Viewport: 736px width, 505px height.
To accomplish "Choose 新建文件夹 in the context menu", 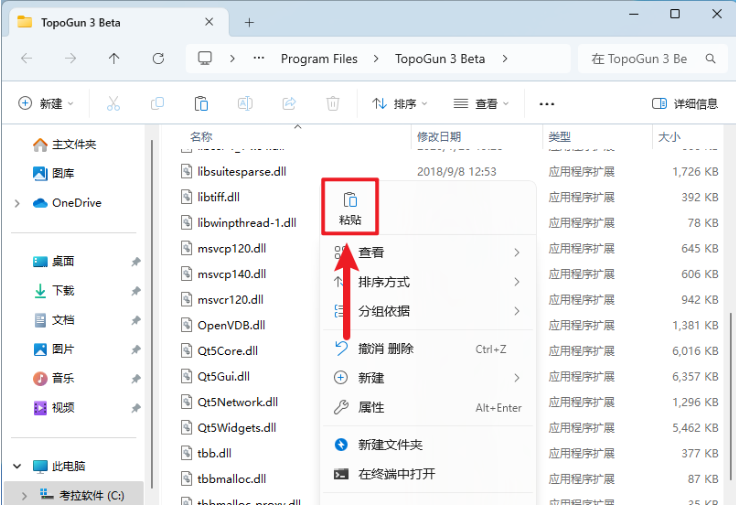I will (x=428, y=444).
